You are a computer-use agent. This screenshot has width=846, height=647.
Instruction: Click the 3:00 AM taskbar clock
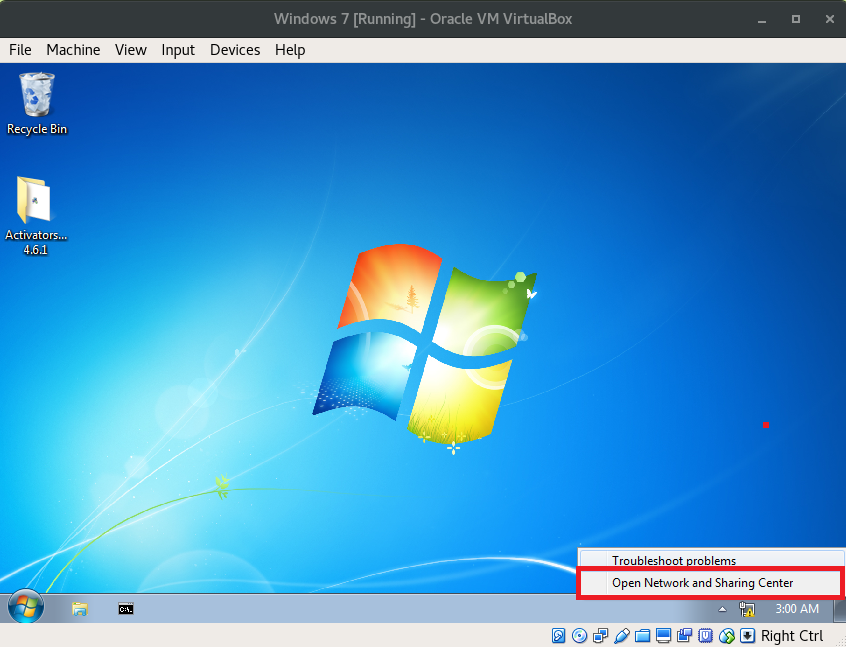click(x=797, y=609)
